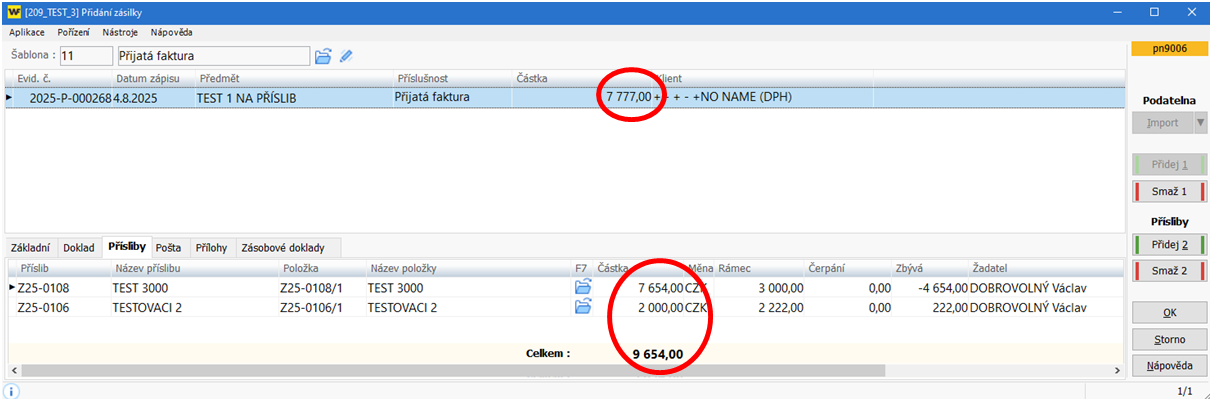Click the Import button
1211x399 pixels.
click(1162, 123)
